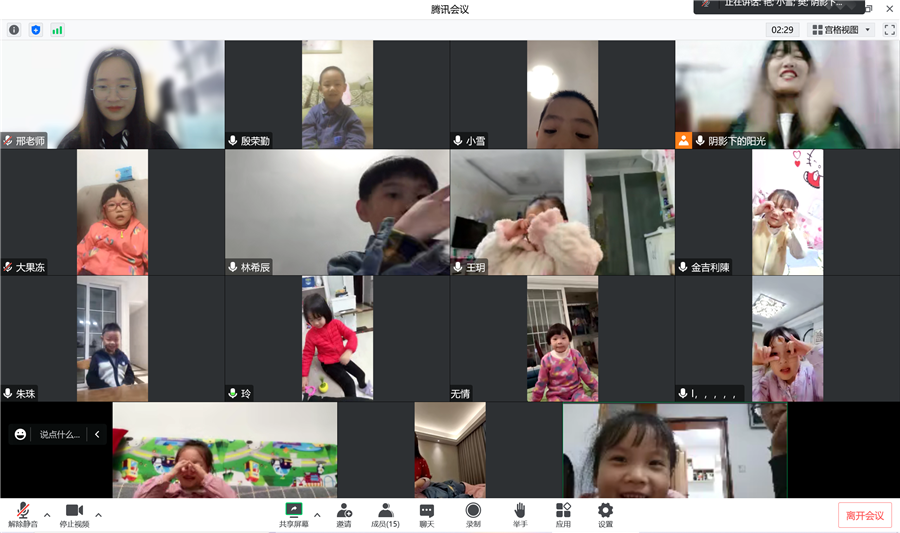Select 殷荣勤's video tile
This screenshot has width=900, height=533.
[337, 94]
